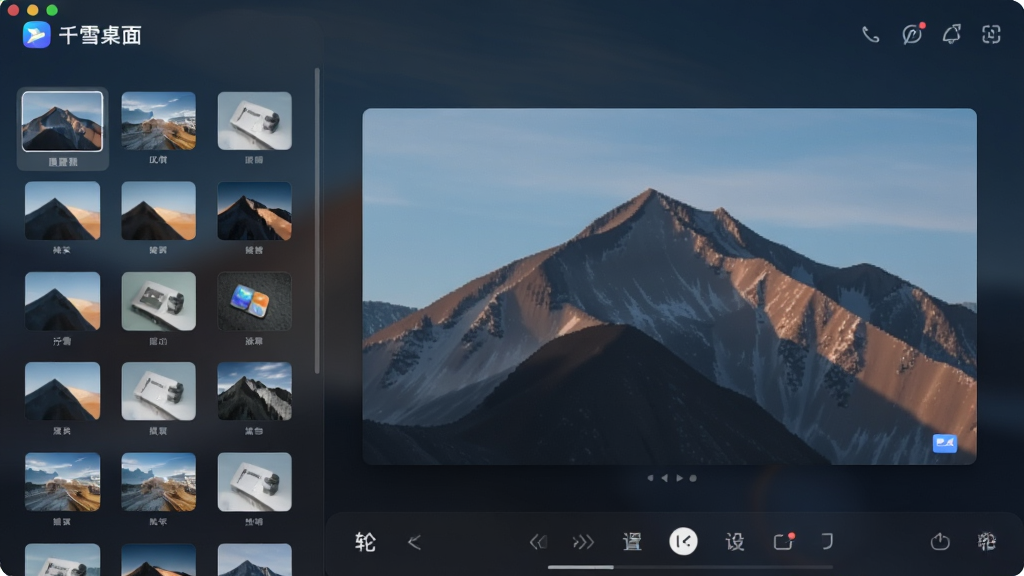1024x576 pixels.
Task: Click the double-left rewind arrows icon
Action: tap(537, 542)
